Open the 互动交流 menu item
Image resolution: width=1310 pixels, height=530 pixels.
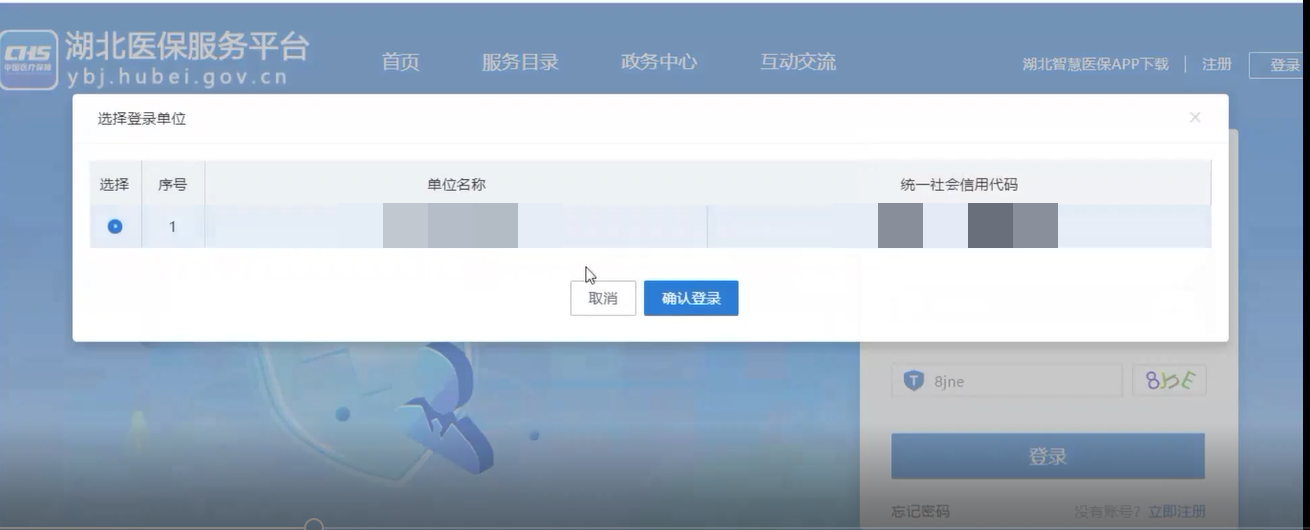tap(798, 62)
